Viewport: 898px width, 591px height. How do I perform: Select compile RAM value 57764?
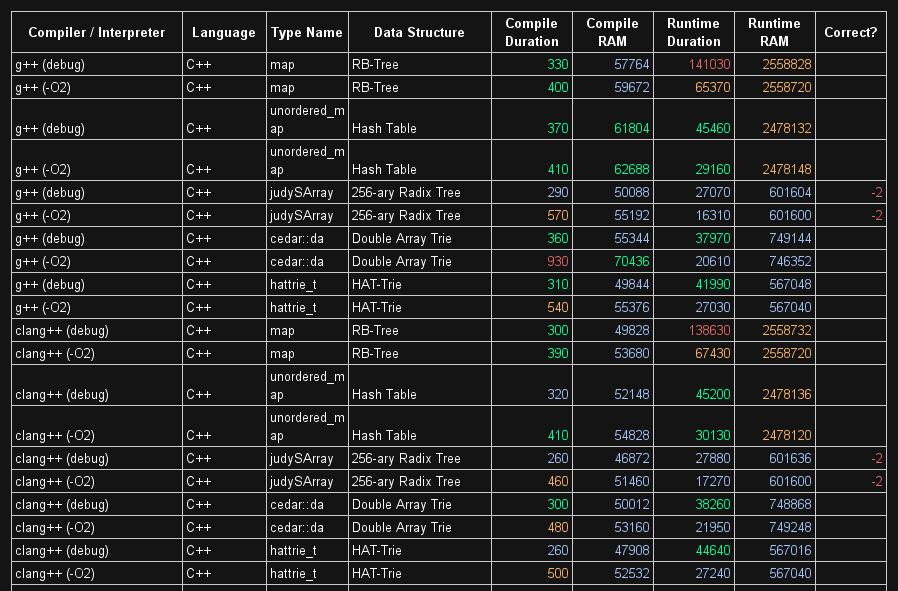[x=632, y=64]
